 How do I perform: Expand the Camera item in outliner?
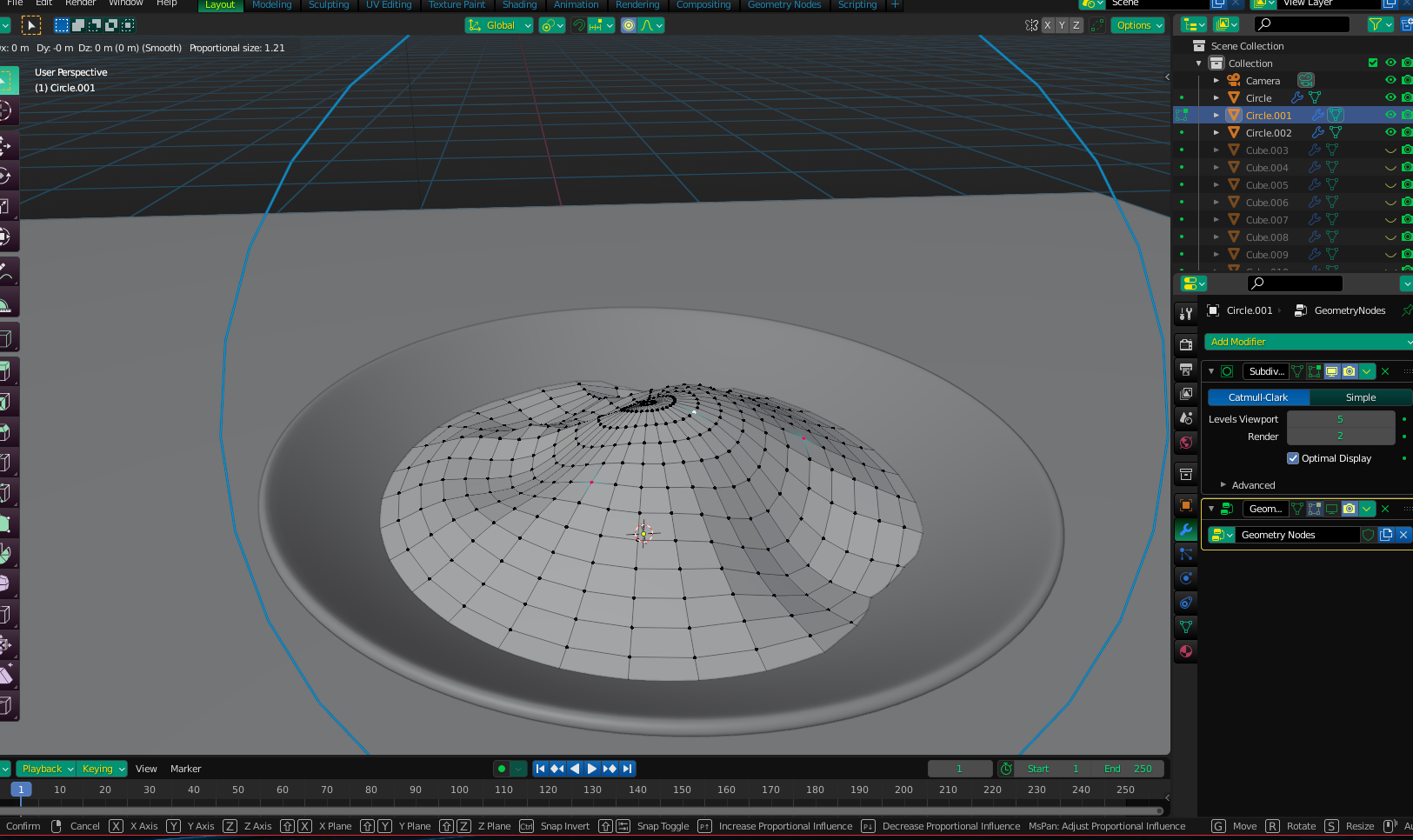coord(1216,80)
